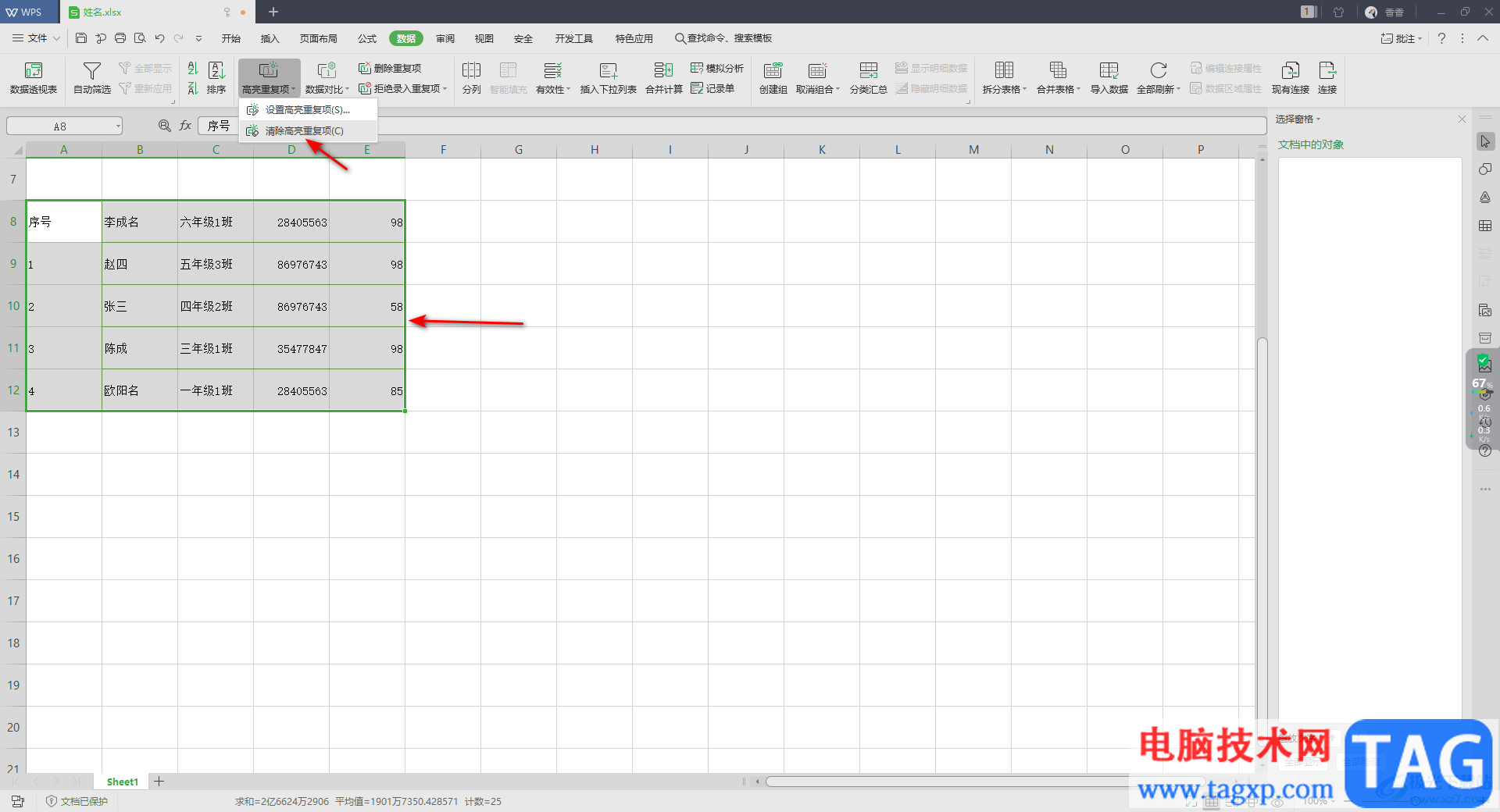
Task: Click the Undo icon
Action: pyautogui.click(x=159, y=38)
